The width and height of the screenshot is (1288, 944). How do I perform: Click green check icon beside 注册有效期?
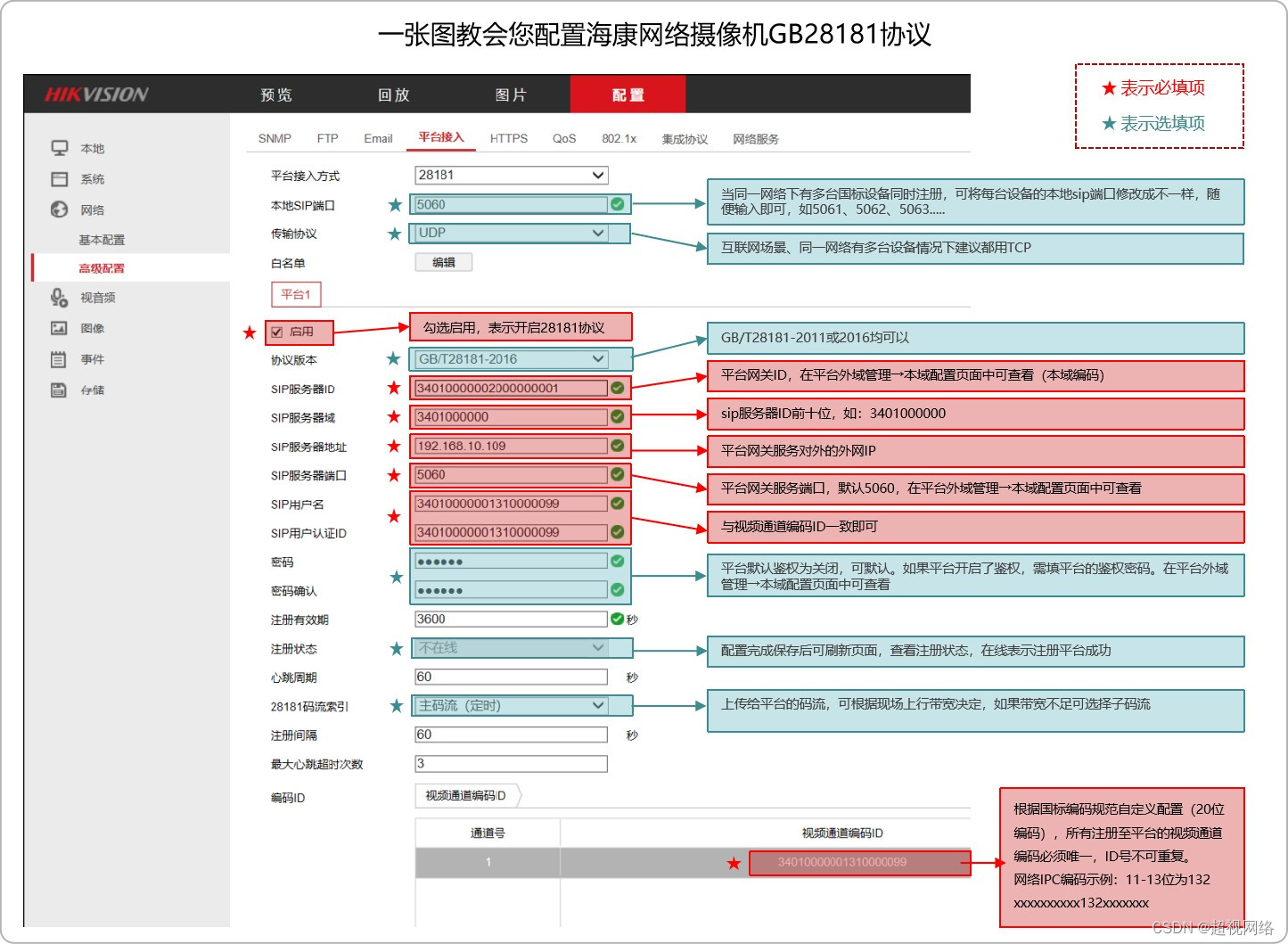click(617, 619)
